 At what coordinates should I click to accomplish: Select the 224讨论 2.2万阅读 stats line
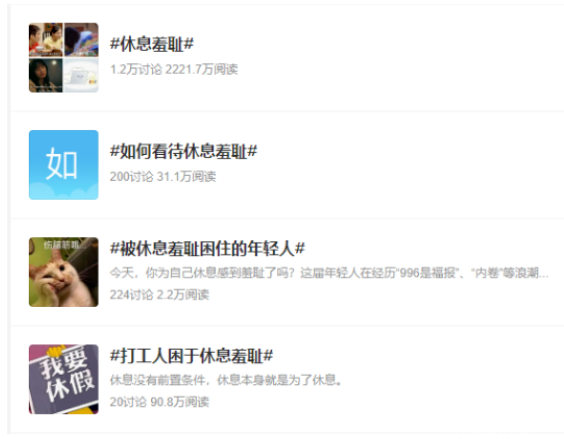[159, 294]
